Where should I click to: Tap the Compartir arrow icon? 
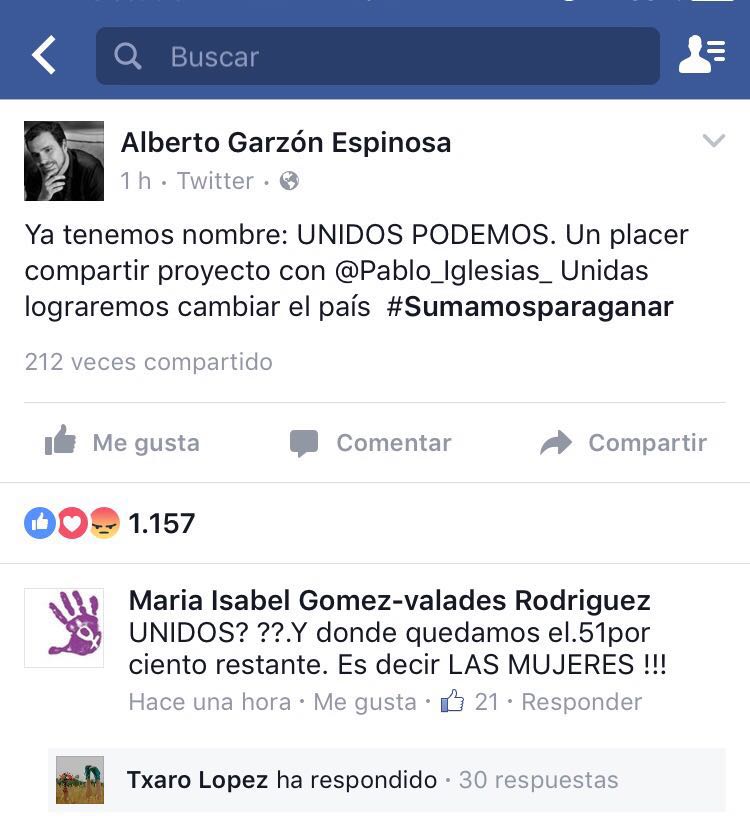pyautogui.click(x=556, y=442)
